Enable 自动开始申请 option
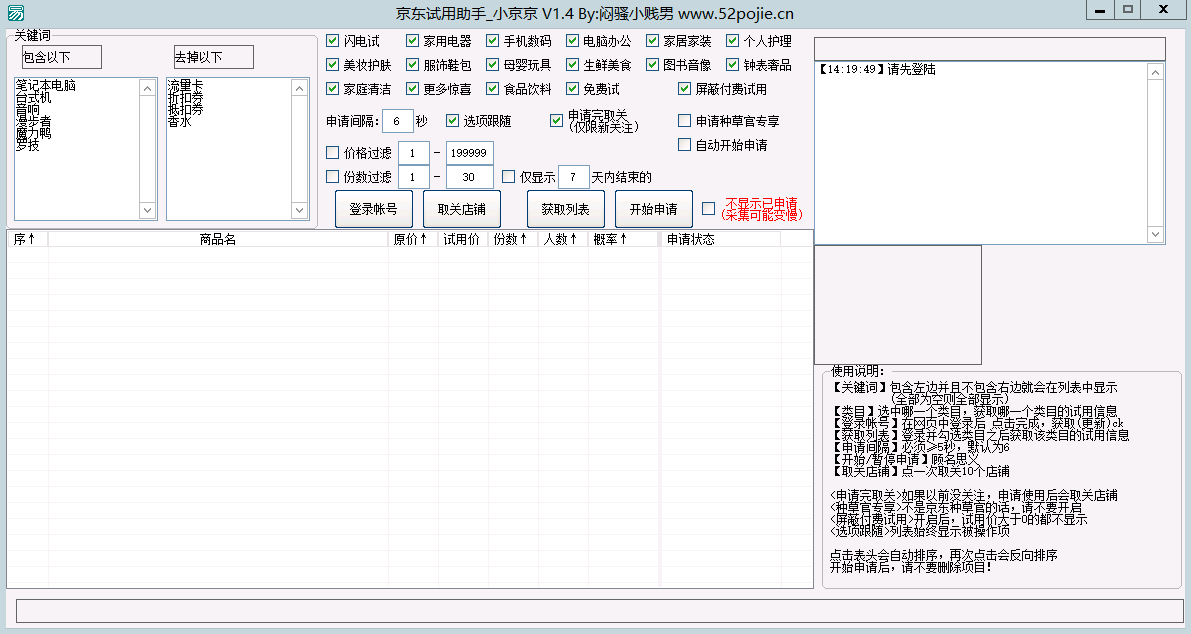This screenshot has height=634, width=1191. click(684, 144)
